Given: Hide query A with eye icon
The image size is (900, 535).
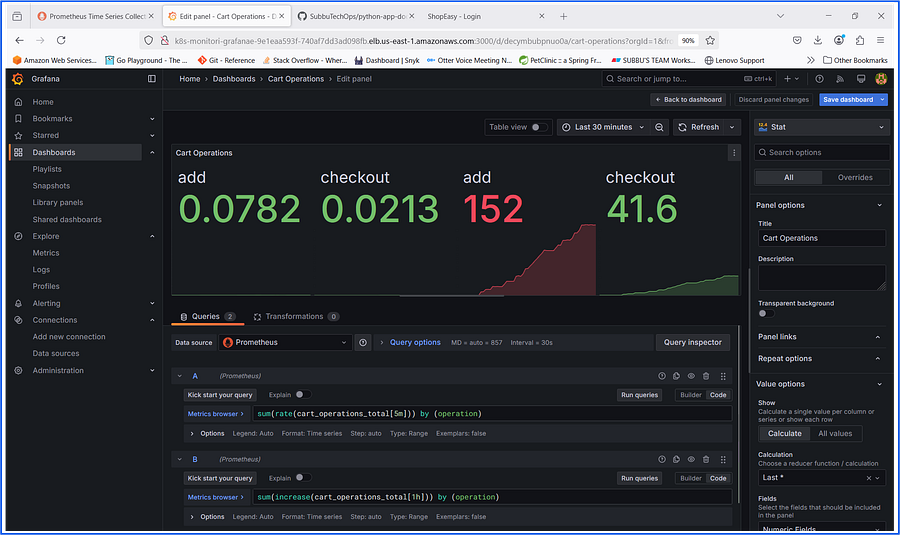Looking at the screenshot, I should 691,376.
